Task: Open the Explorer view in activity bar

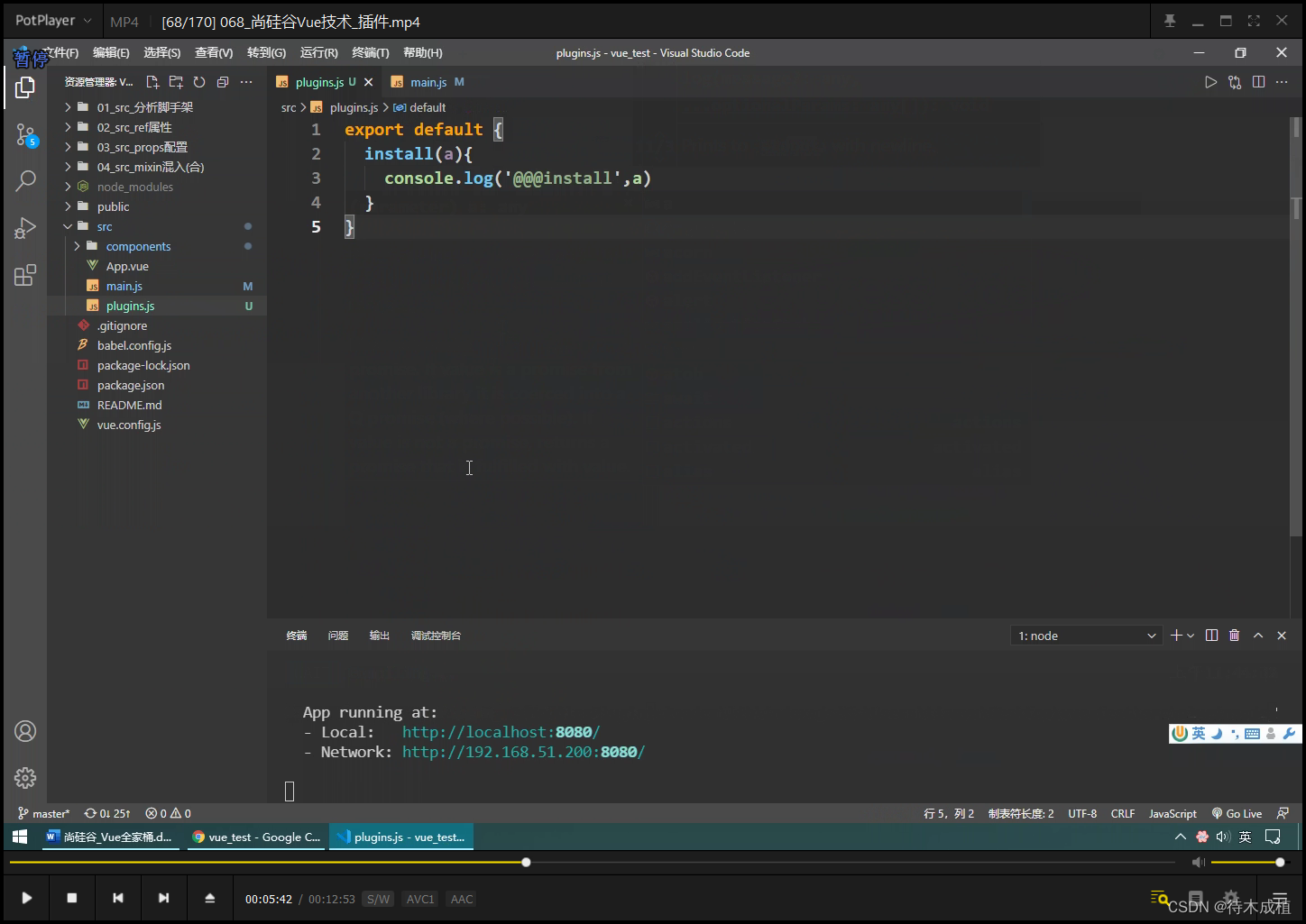Action: (25, 87)
